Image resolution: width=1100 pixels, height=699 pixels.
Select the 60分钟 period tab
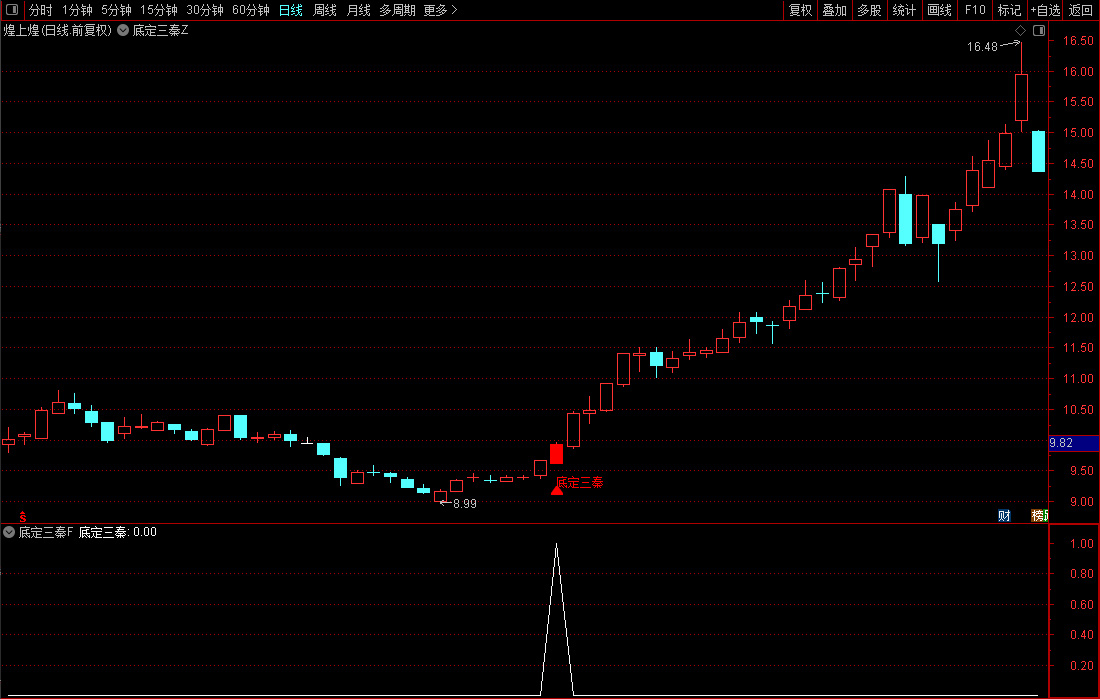tap(250, 10)
